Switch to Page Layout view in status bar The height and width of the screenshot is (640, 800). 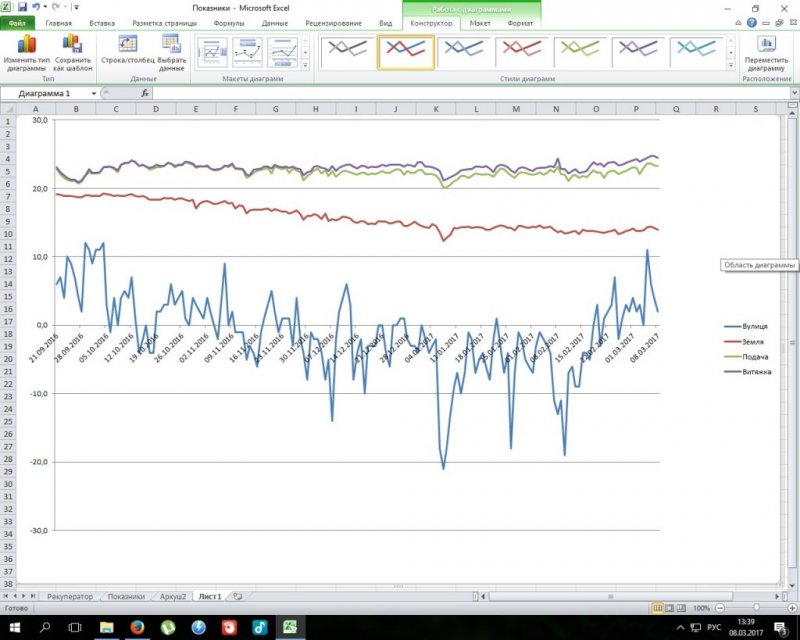point(671,608)
